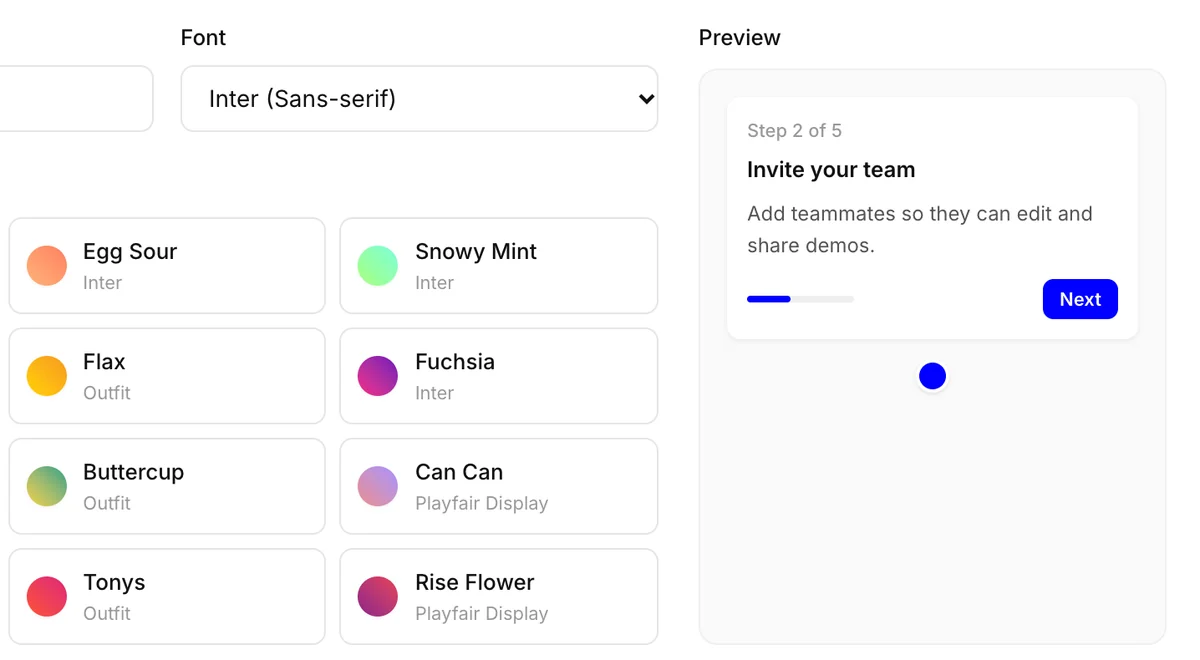Click the 'Invite your team' heading
Image resolution: width=1200 pixels, height=660 pixels.
831,170
